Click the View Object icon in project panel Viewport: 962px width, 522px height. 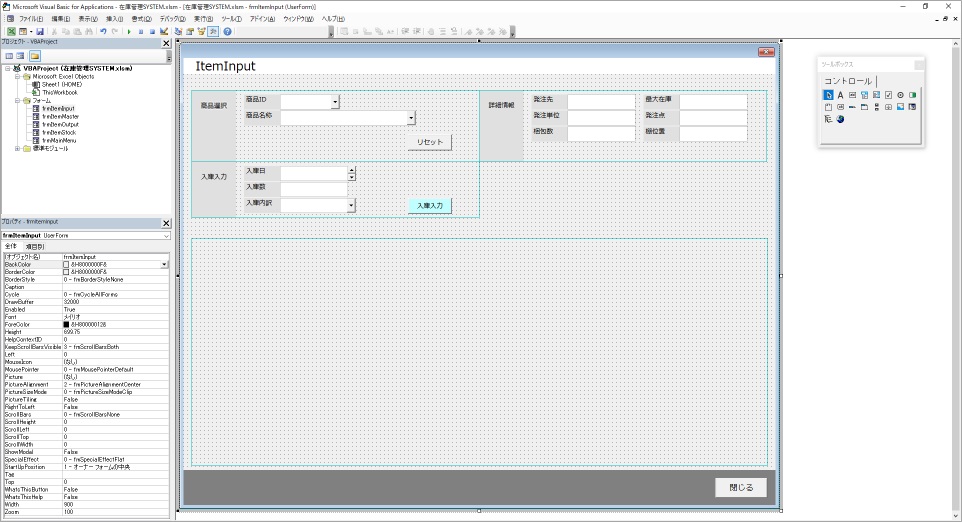(x=20, y=56)
